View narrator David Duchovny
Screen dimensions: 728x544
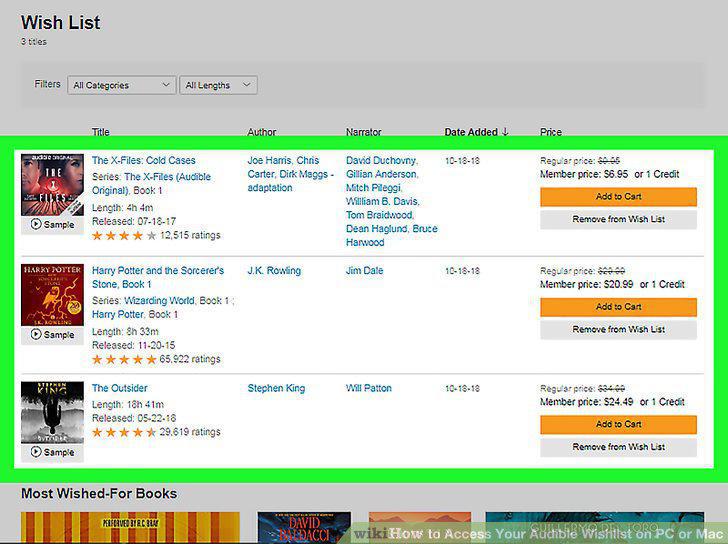tap(381, 160)
